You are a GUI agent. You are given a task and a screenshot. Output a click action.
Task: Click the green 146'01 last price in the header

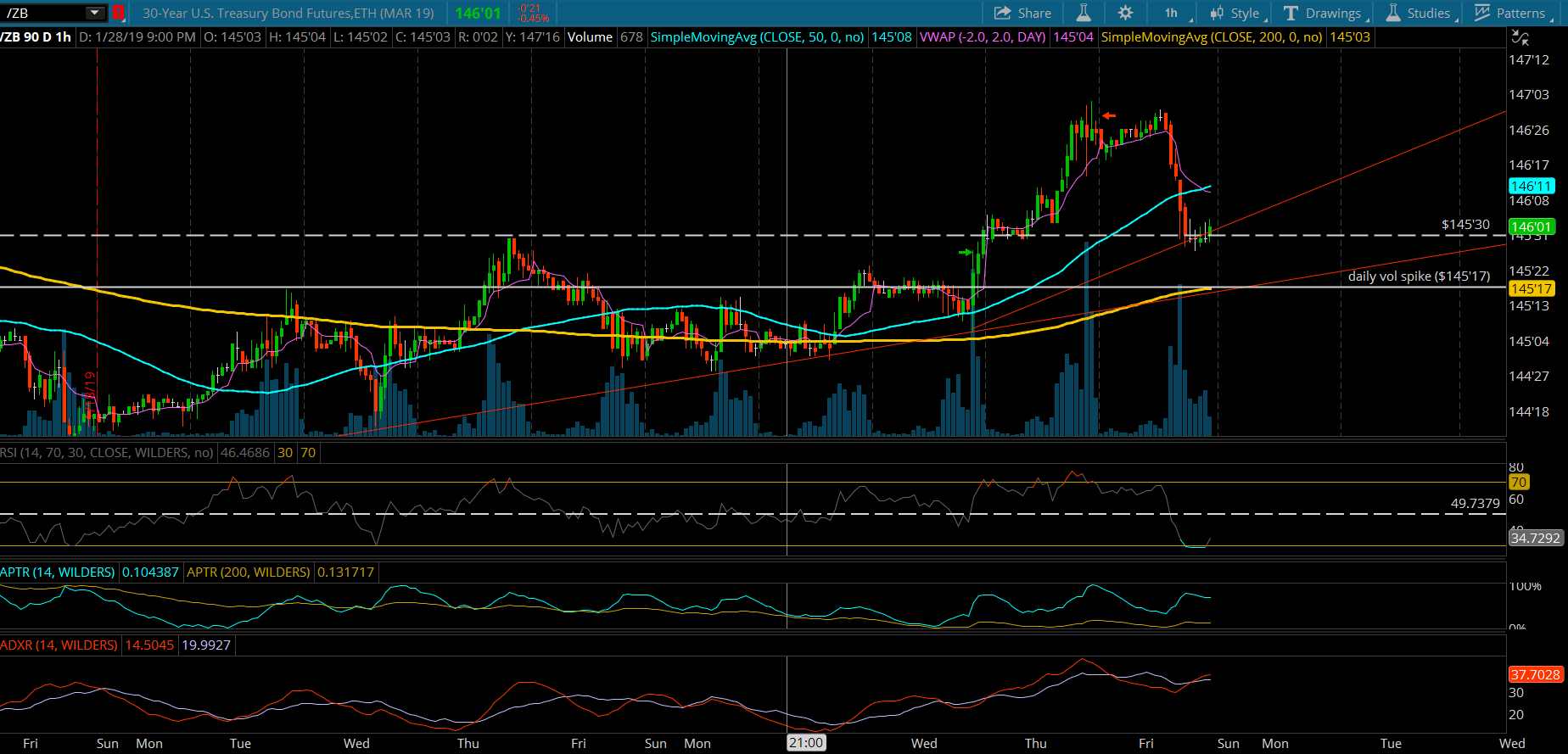[478, 13]
